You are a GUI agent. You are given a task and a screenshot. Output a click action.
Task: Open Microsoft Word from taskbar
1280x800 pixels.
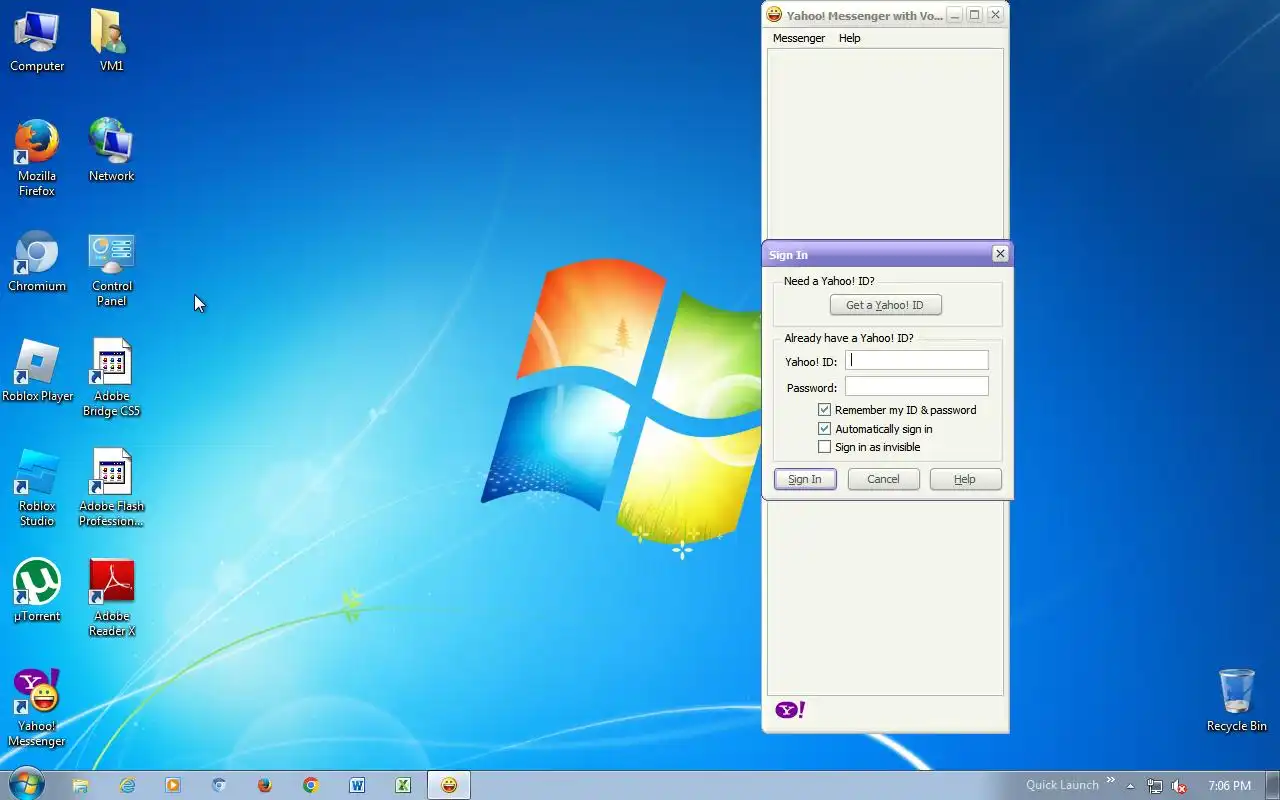pyautogui.click(x=357, y=785)
